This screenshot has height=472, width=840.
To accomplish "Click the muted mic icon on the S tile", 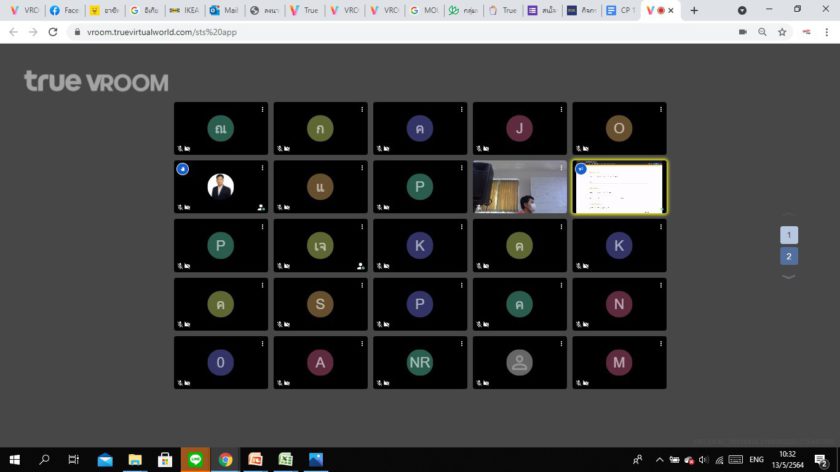I will [x=280, y=324].
